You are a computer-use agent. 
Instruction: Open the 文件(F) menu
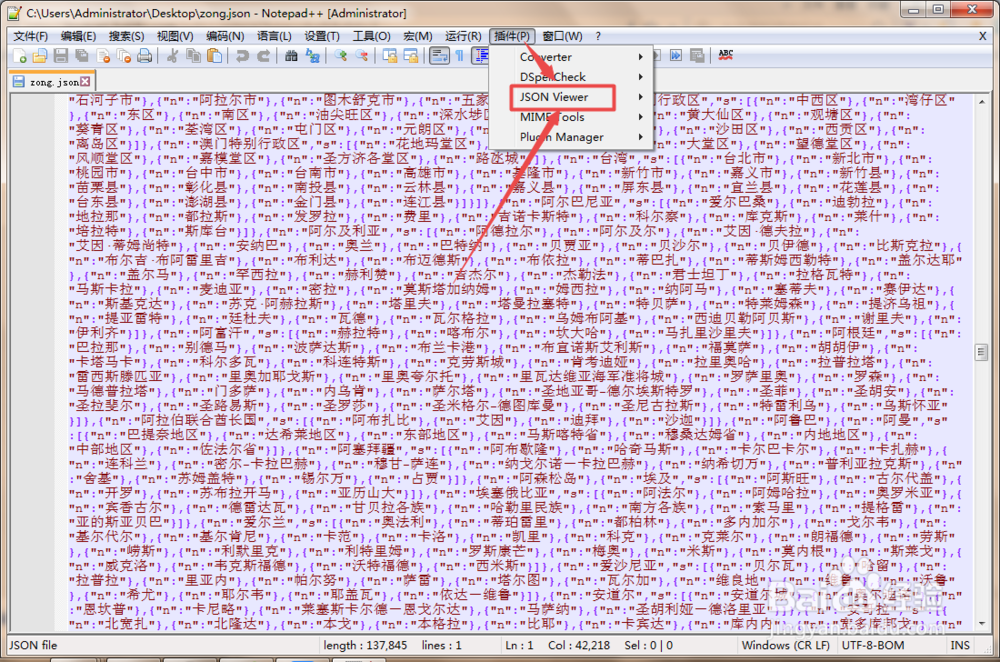[x=31, y=36]
